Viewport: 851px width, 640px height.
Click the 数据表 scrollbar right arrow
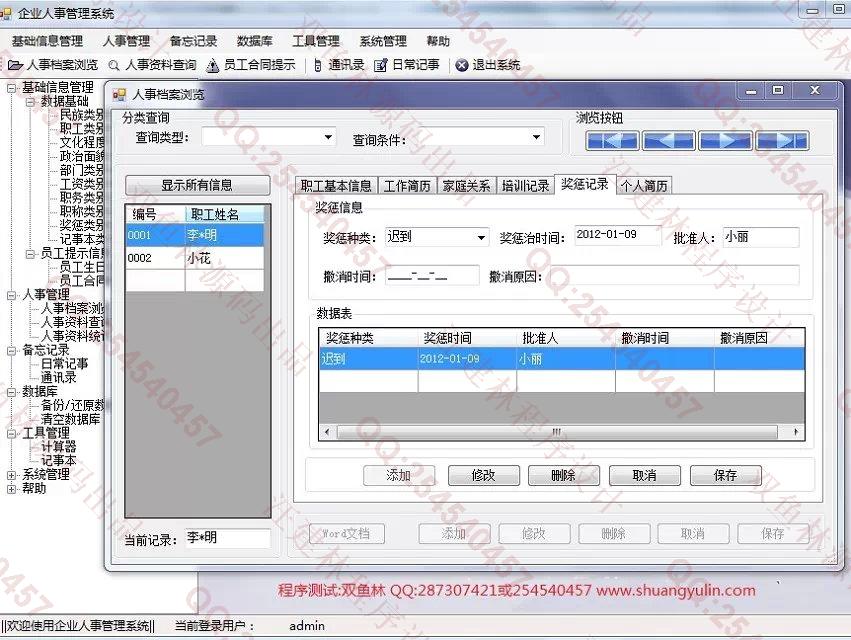coord(796,432)
